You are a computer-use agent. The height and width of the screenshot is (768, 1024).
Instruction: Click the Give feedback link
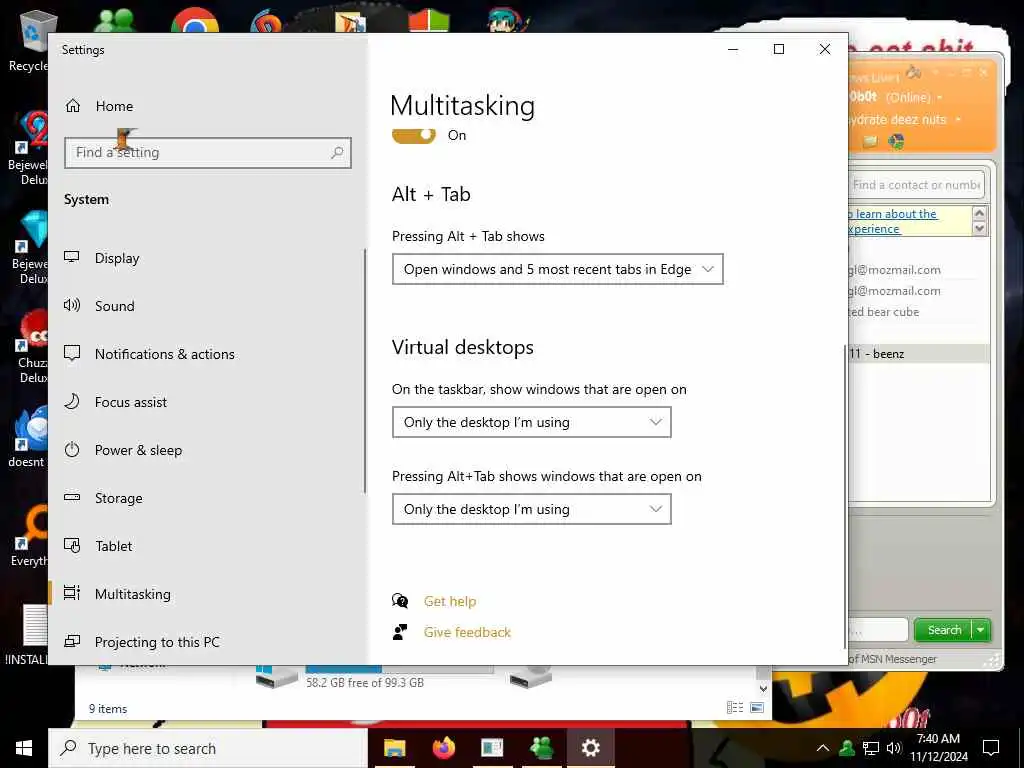point(467,632)
